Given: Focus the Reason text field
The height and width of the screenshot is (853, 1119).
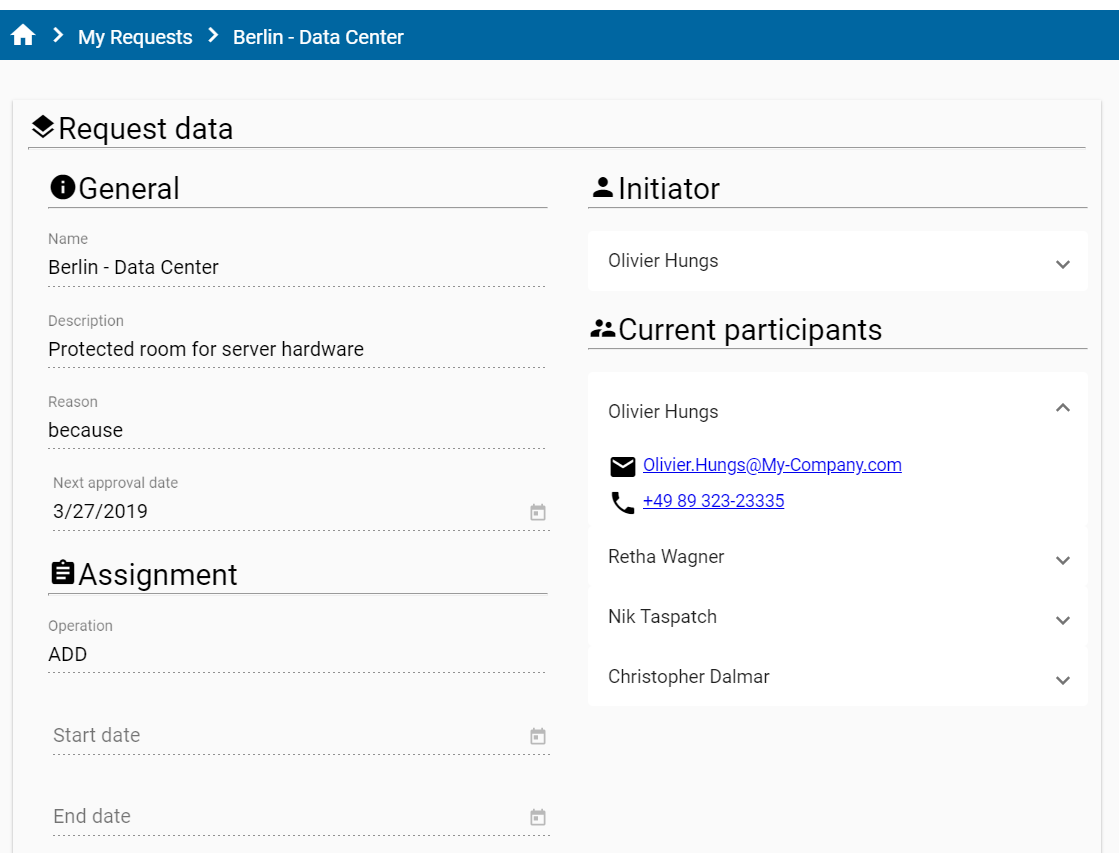Looking at the screenshot, I should [295, 430].
